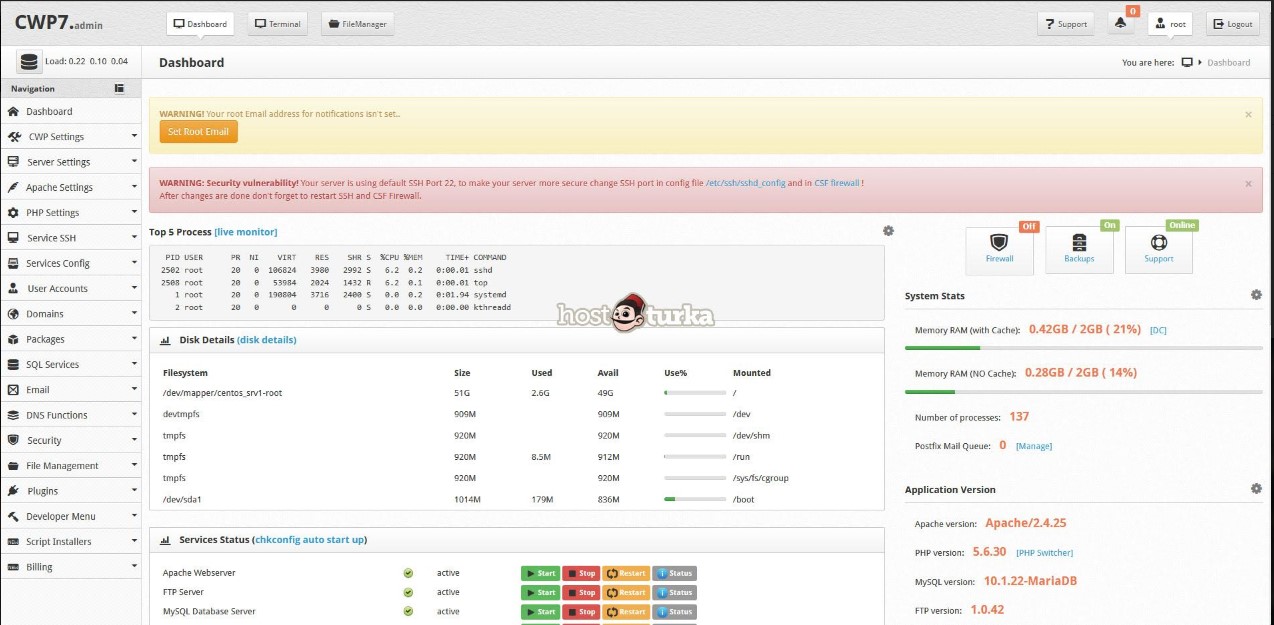Open System Stats settings gear

coord(1256,295)
